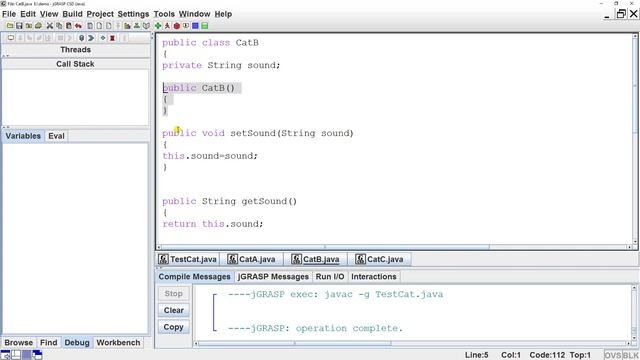Click the messages panel horizontal scrollbar
Viewport: 640px width, 360px height.
[412, 344]
